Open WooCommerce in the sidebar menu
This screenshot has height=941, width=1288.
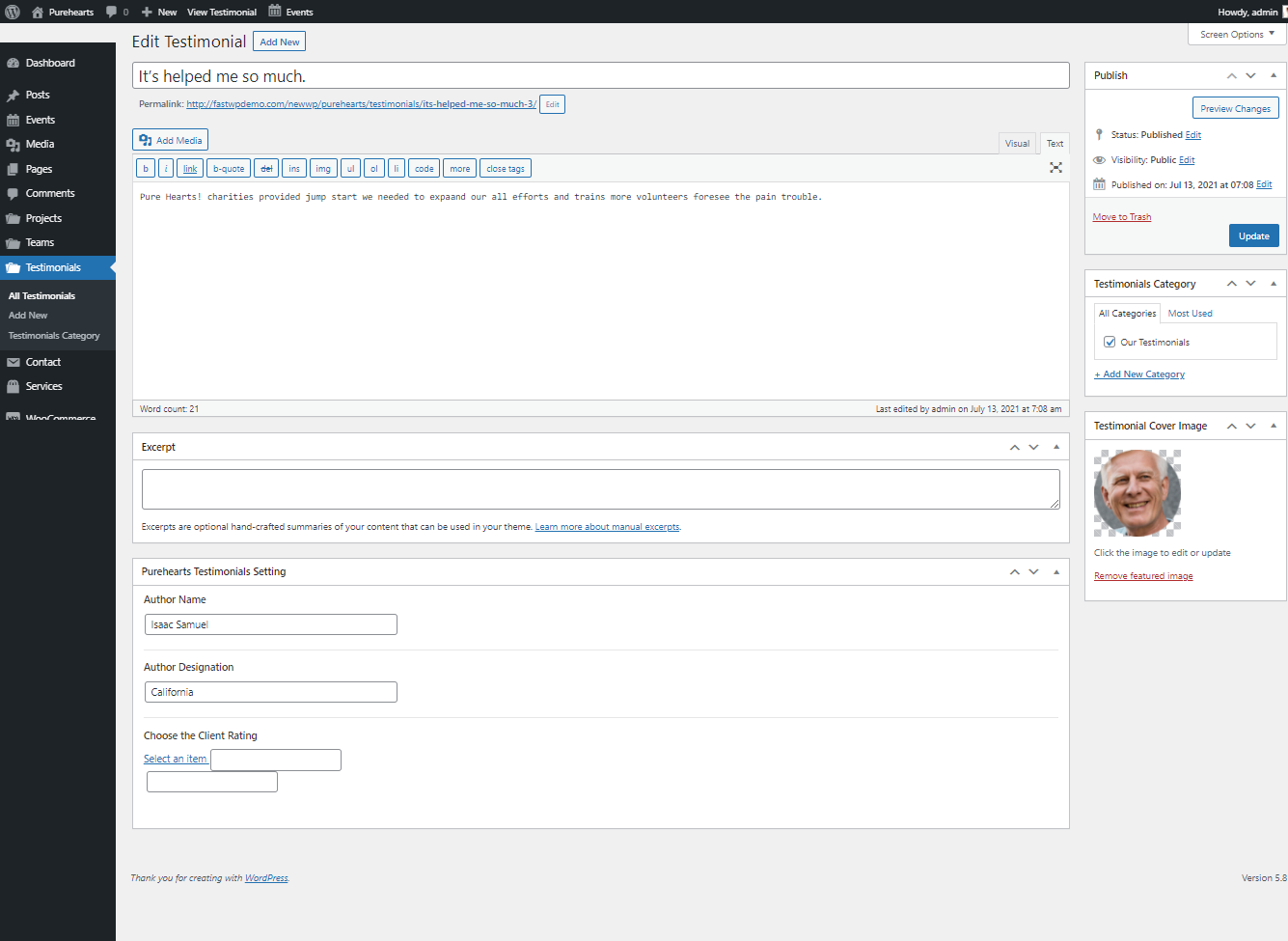[60, 417]
